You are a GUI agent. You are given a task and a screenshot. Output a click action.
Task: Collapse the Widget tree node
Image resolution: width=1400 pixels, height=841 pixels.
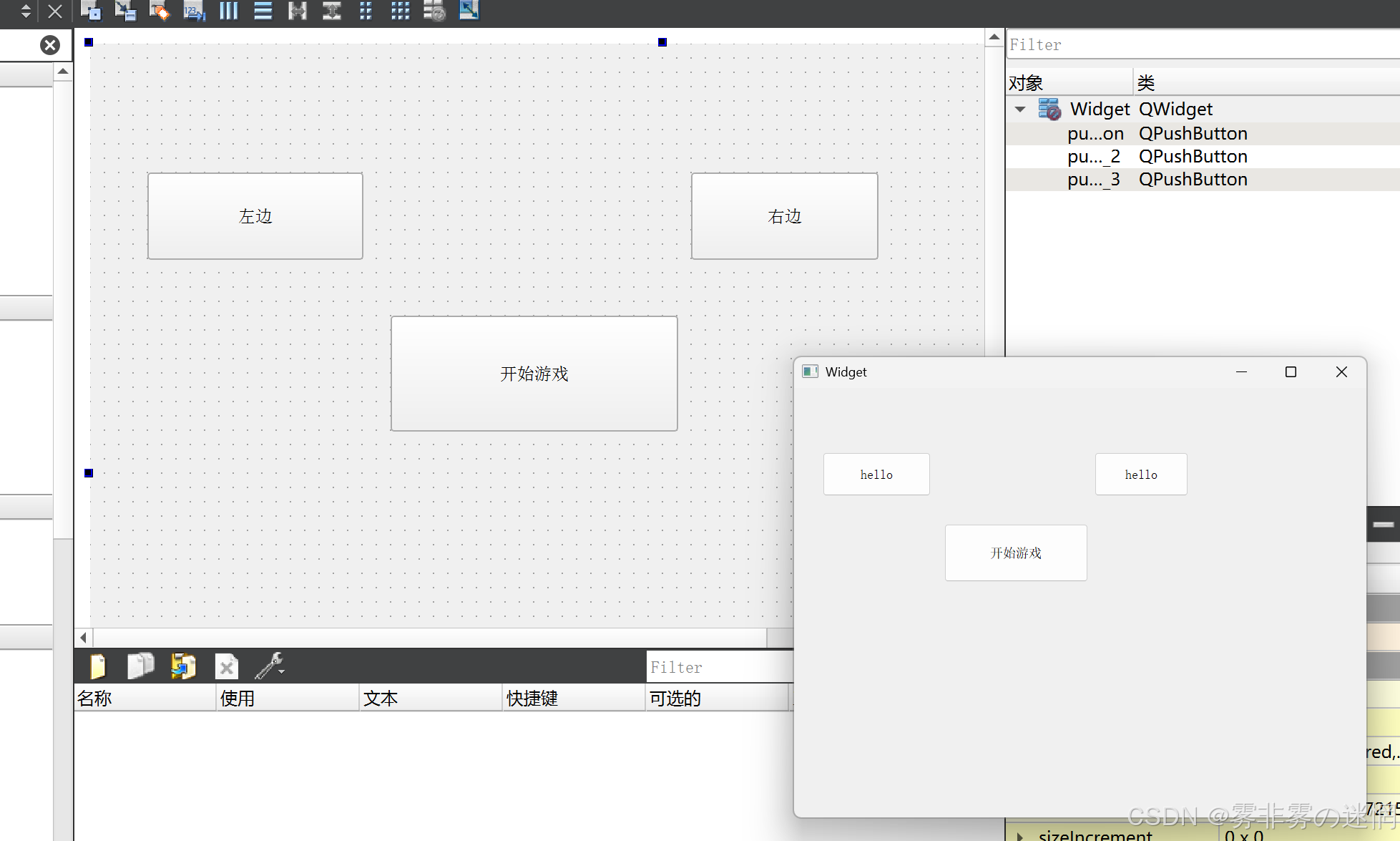point(1020,110)
